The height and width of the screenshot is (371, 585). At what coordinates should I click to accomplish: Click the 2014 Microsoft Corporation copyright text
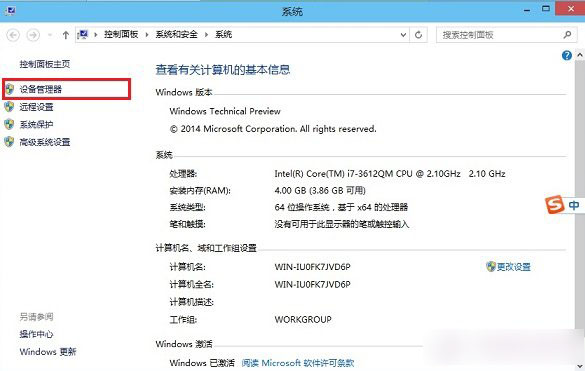(x=273, y=129)
